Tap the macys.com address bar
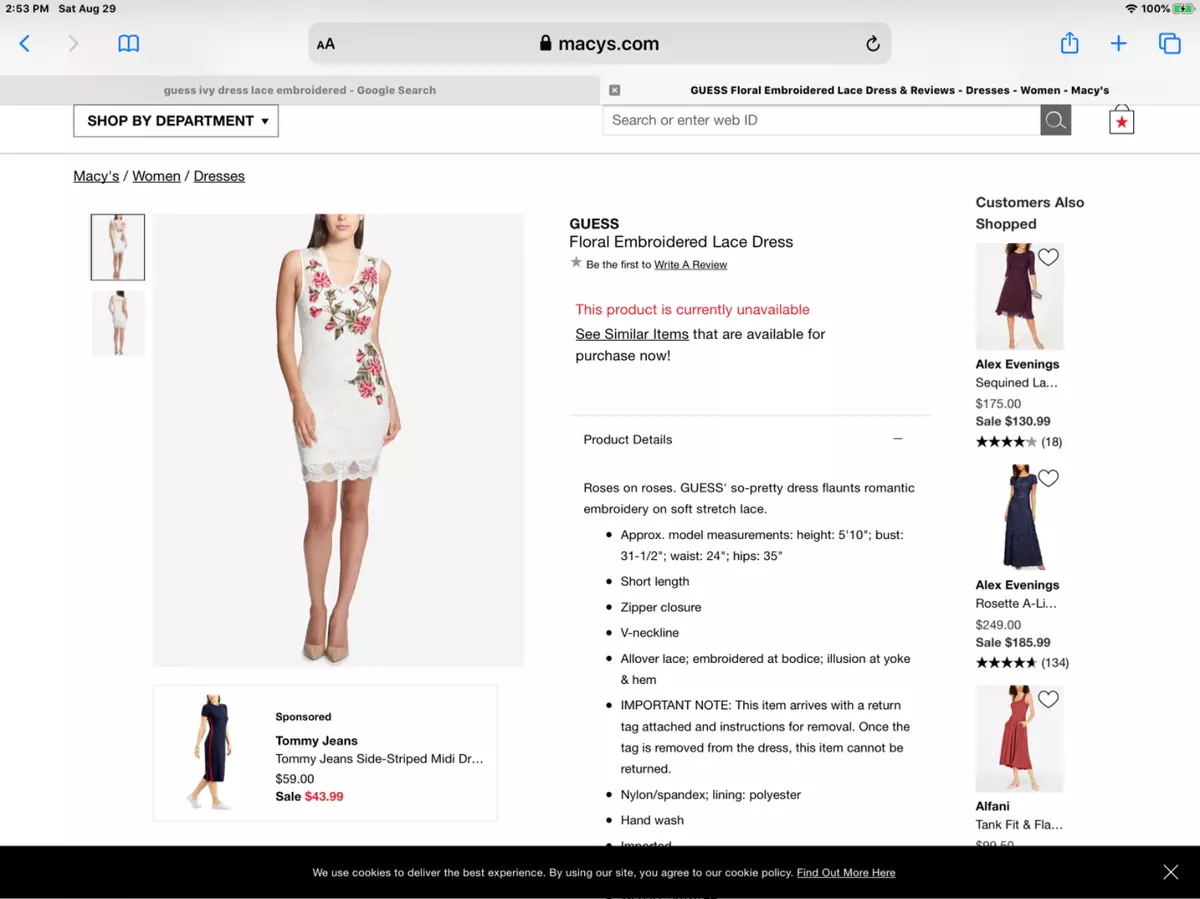This screenshot has width=1200, height=899. click(x=599, y=44)
